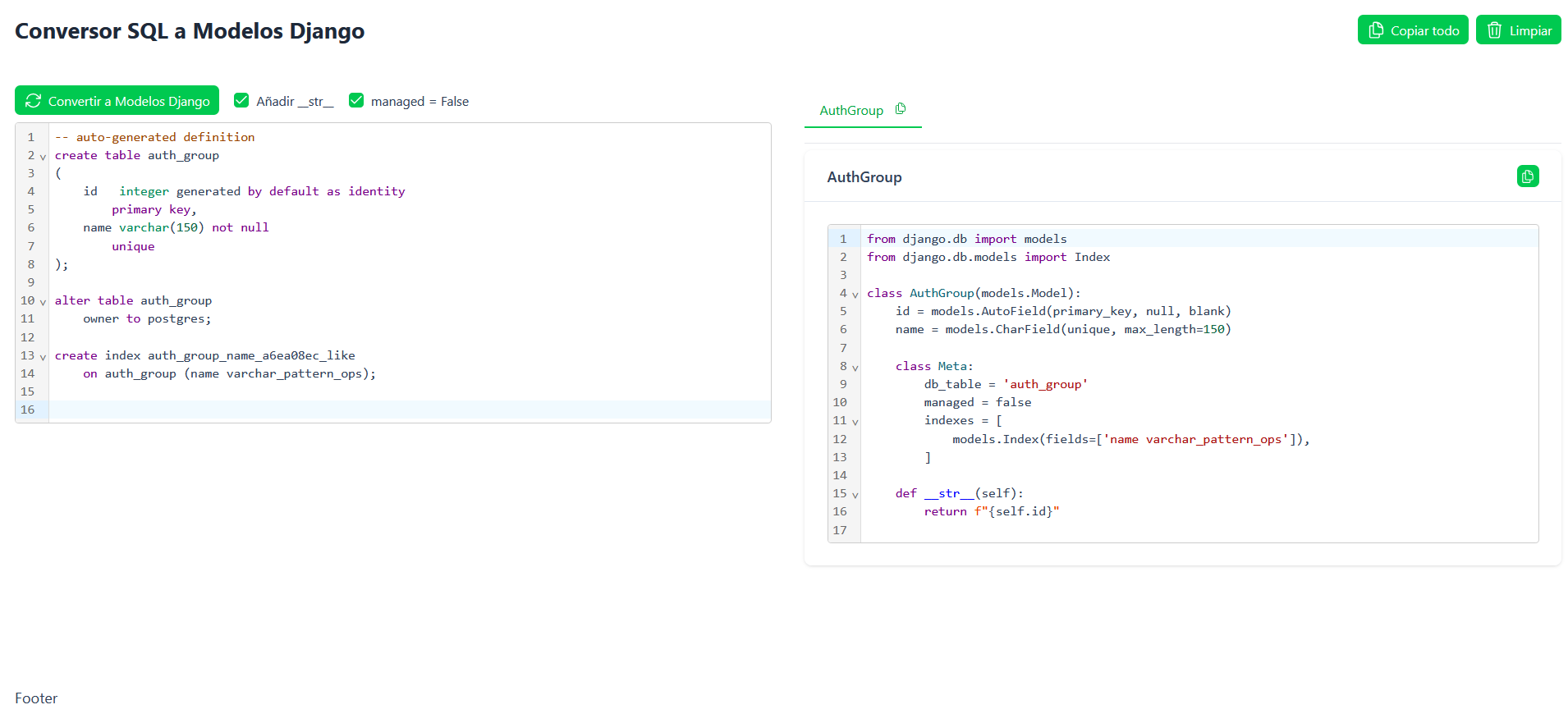Click 'name varchar(150) not null' SQL line
This screenshot has height=723, width=1568.
click(x=176, y=227)
